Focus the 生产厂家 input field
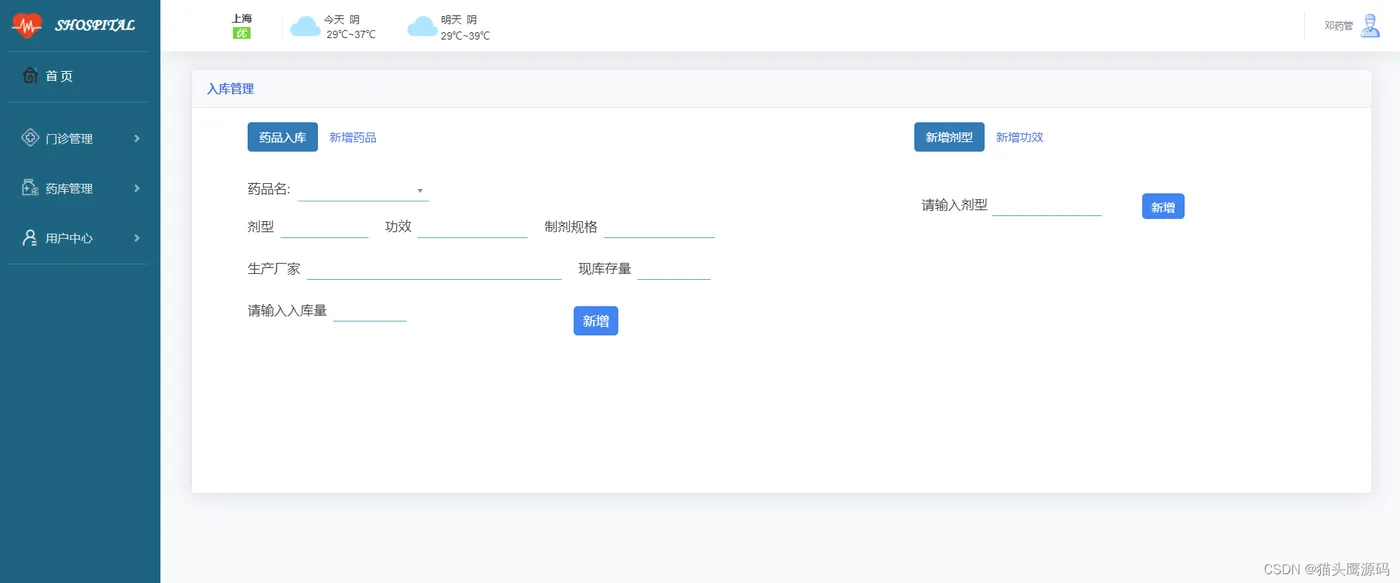1400x583 pixels. pyautogui.click(x=434, y=269)
